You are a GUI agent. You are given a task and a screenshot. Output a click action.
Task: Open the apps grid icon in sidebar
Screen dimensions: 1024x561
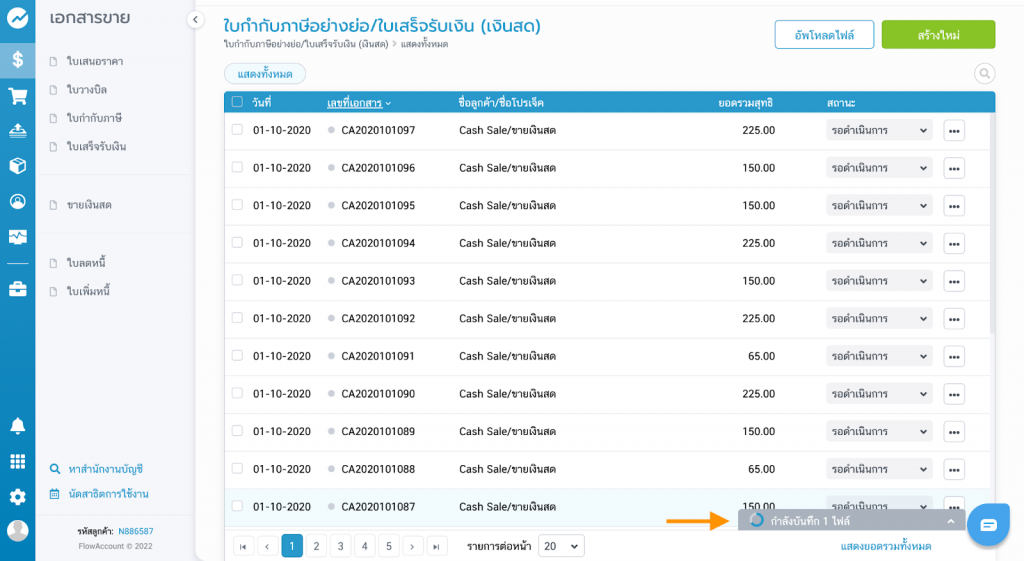(x=17, y=461)
